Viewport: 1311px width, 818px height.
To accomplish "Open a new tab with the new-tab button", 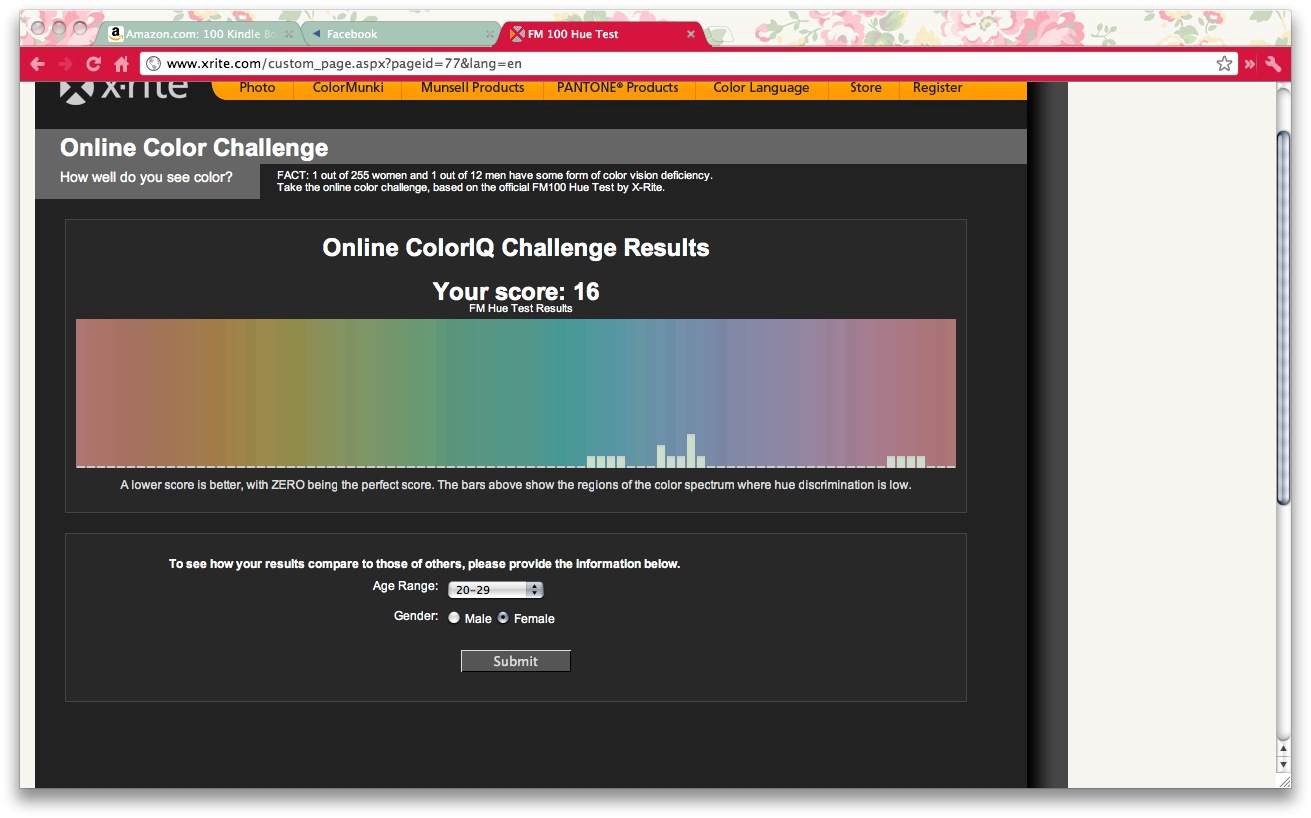I will [721, 34].
